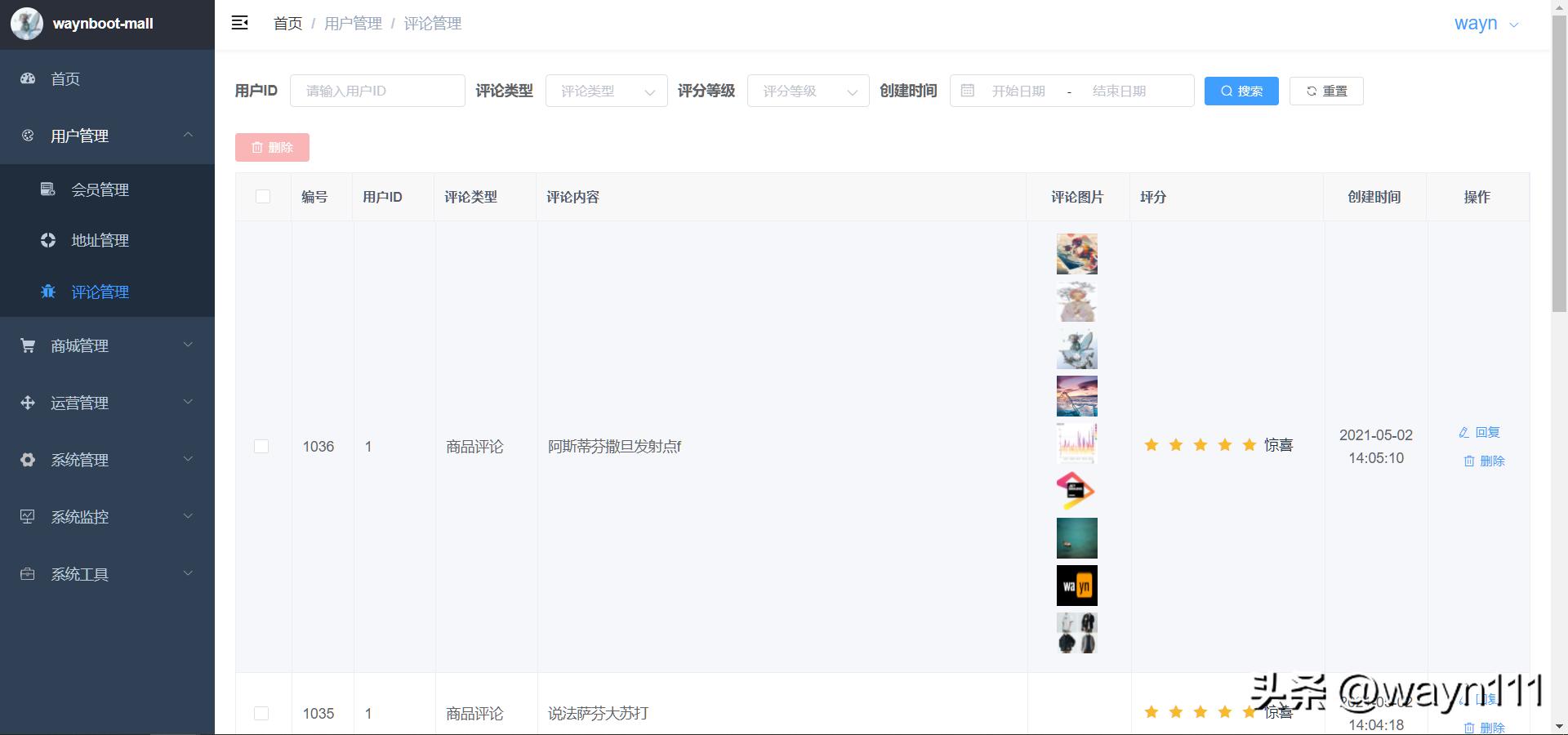
Task: Select 地址管理 in the sidebar
Action: (99, 240)
